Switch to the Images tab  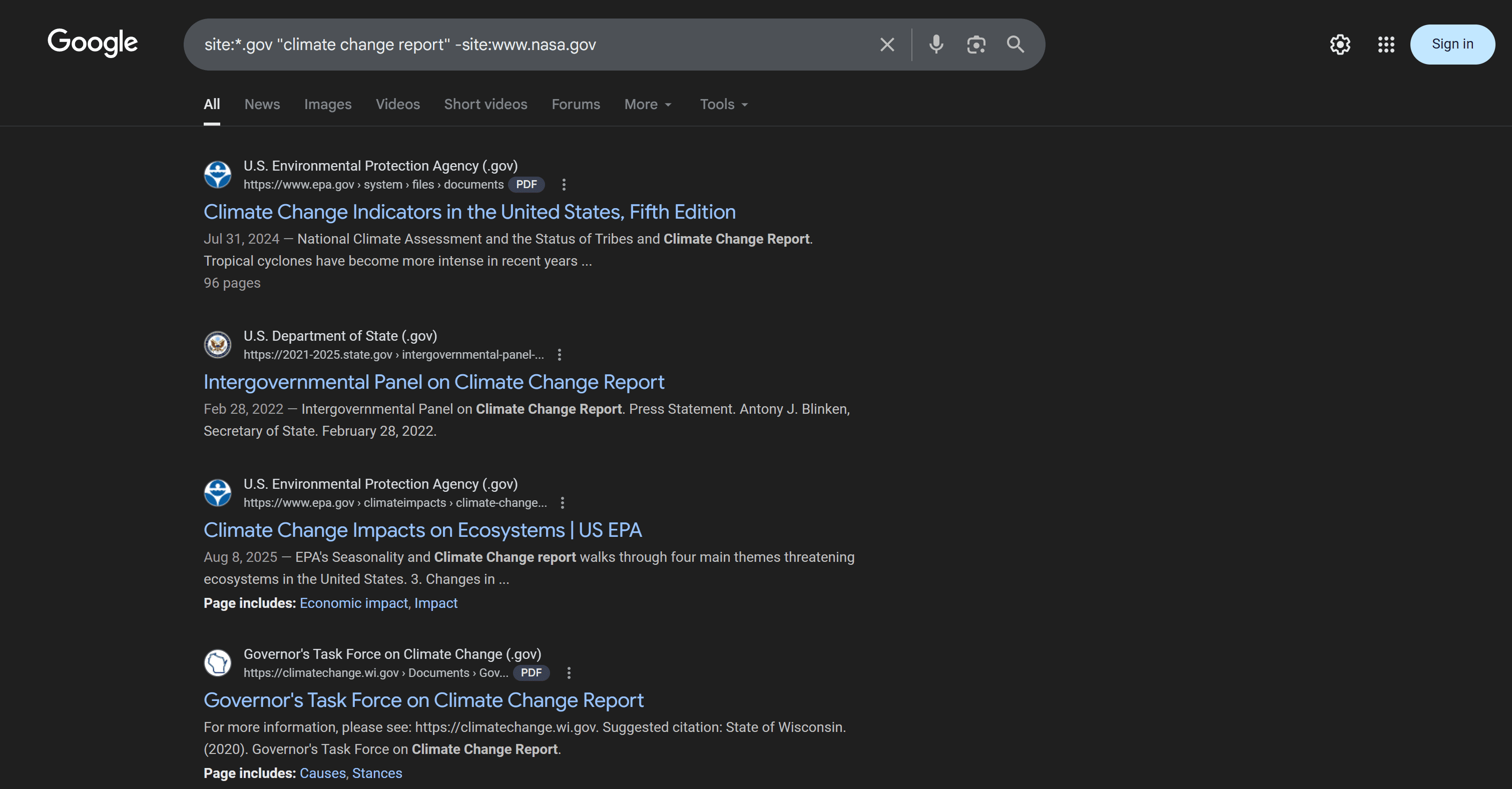tap(327, 104)
